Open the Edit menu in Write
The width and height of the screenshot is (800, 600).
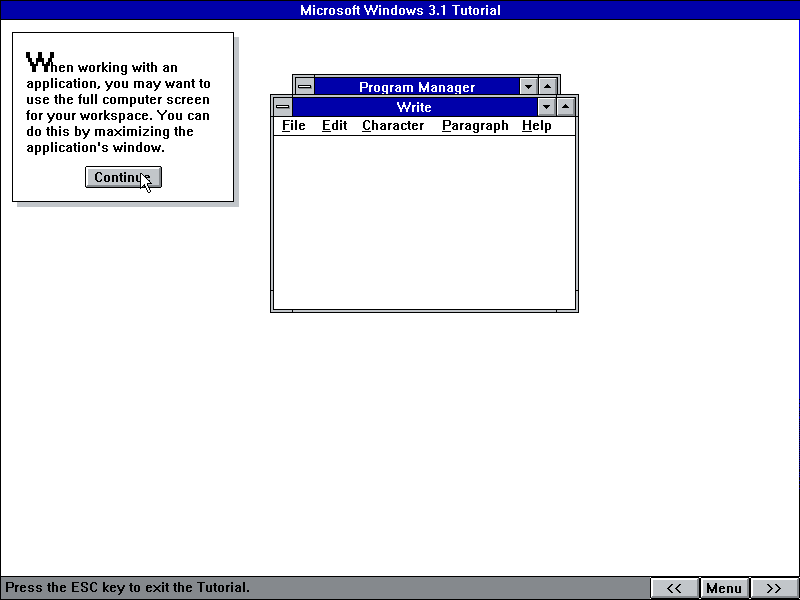pyautogui.click(x=334, y=126)
